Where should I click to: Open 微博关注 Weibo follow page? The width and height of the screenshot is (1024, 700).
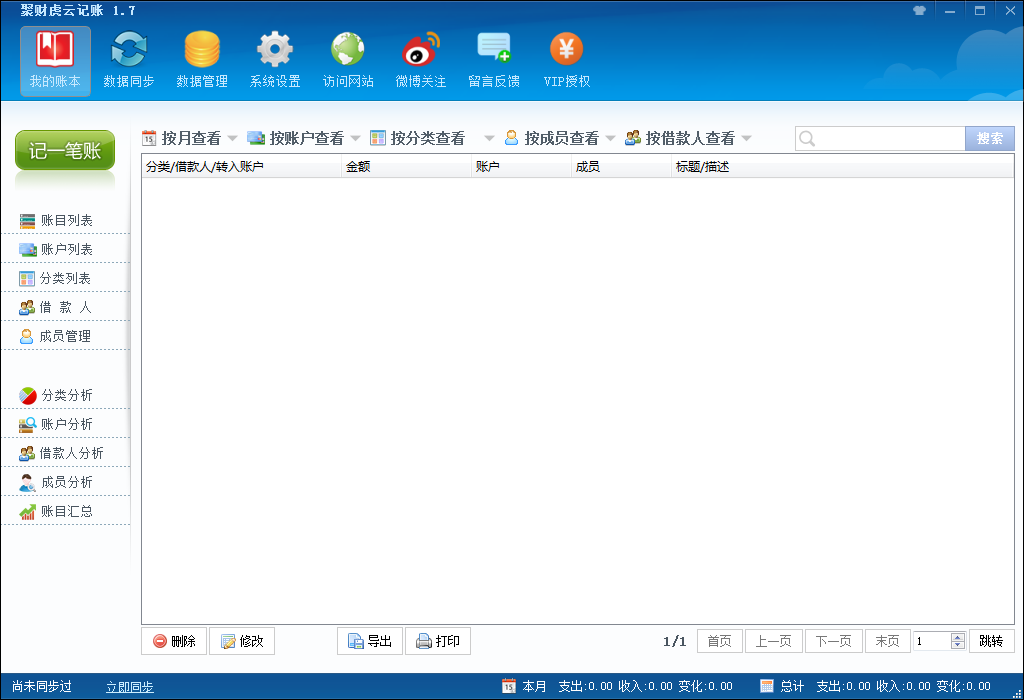click(420, 58)
